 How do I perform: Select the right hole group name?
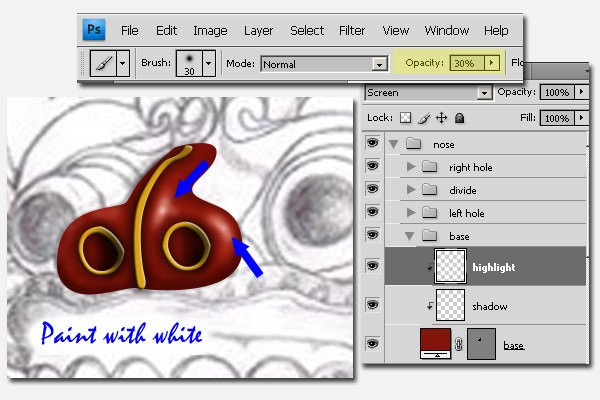point(471,168)
